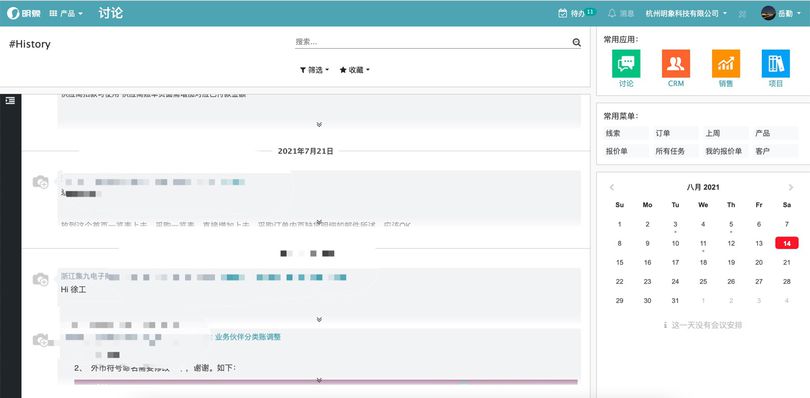
Task: Open the 订单 shortcut menu
Action: tap(675, 133)
